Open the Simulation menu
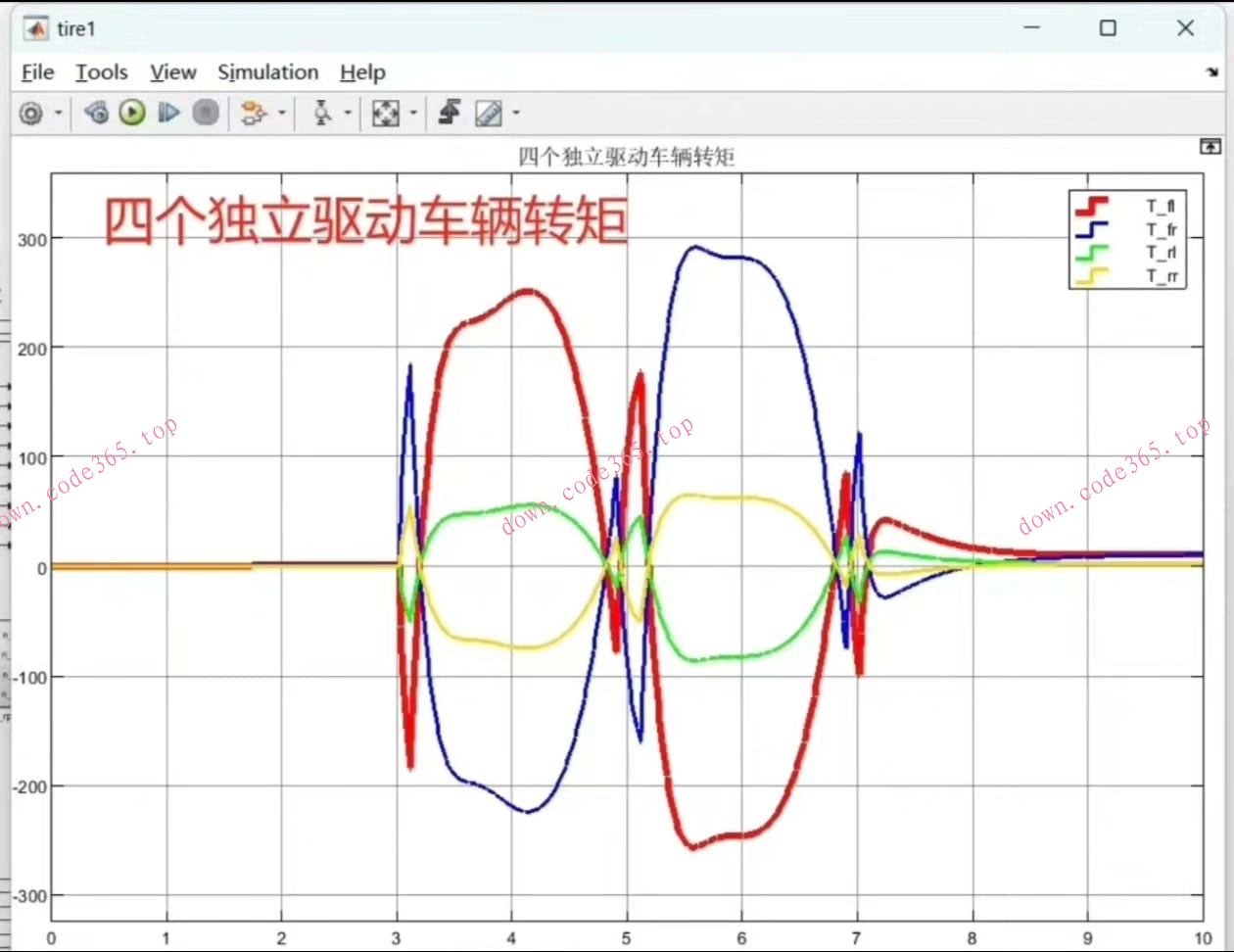The image size is (1234, 952). click(x=267, y=72)
